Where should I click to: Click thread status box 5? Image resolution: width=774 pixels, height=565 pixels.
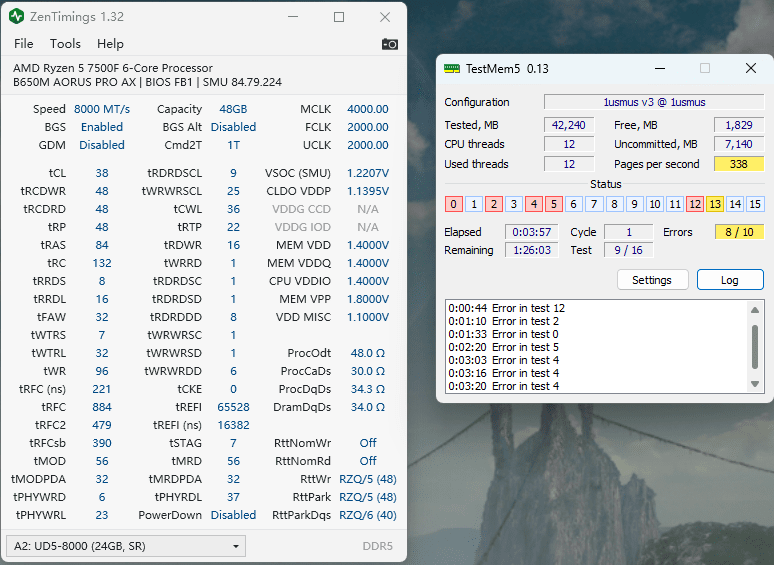554,204
